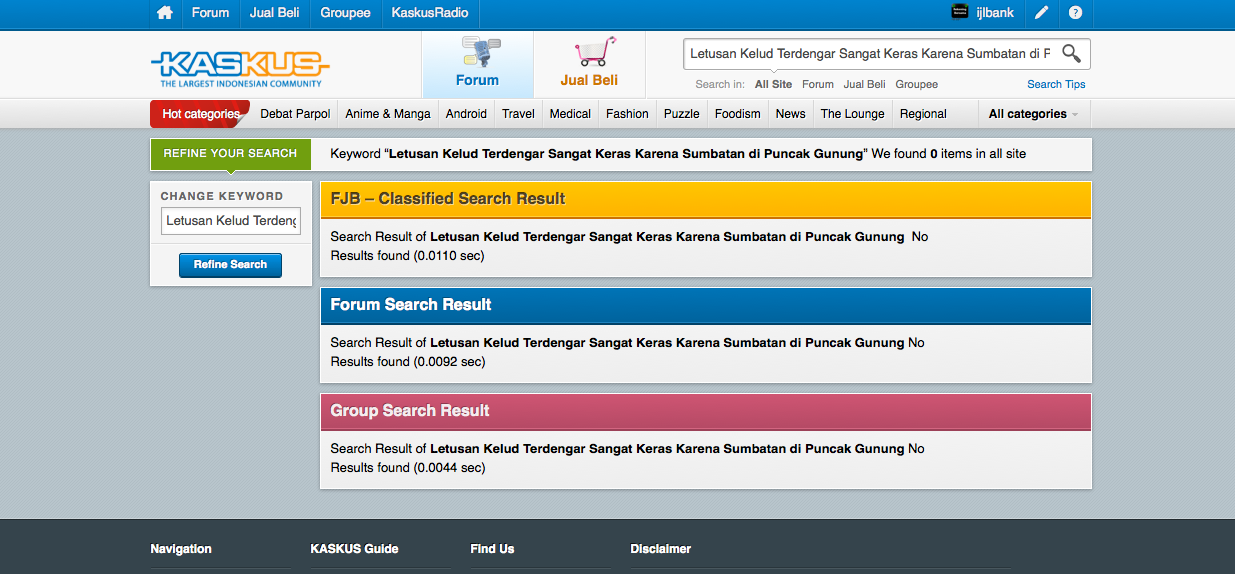The width and height of the screenshot is (1235, 574).
Task: Go to the home icon in top bar
Action: pos(165,13)
